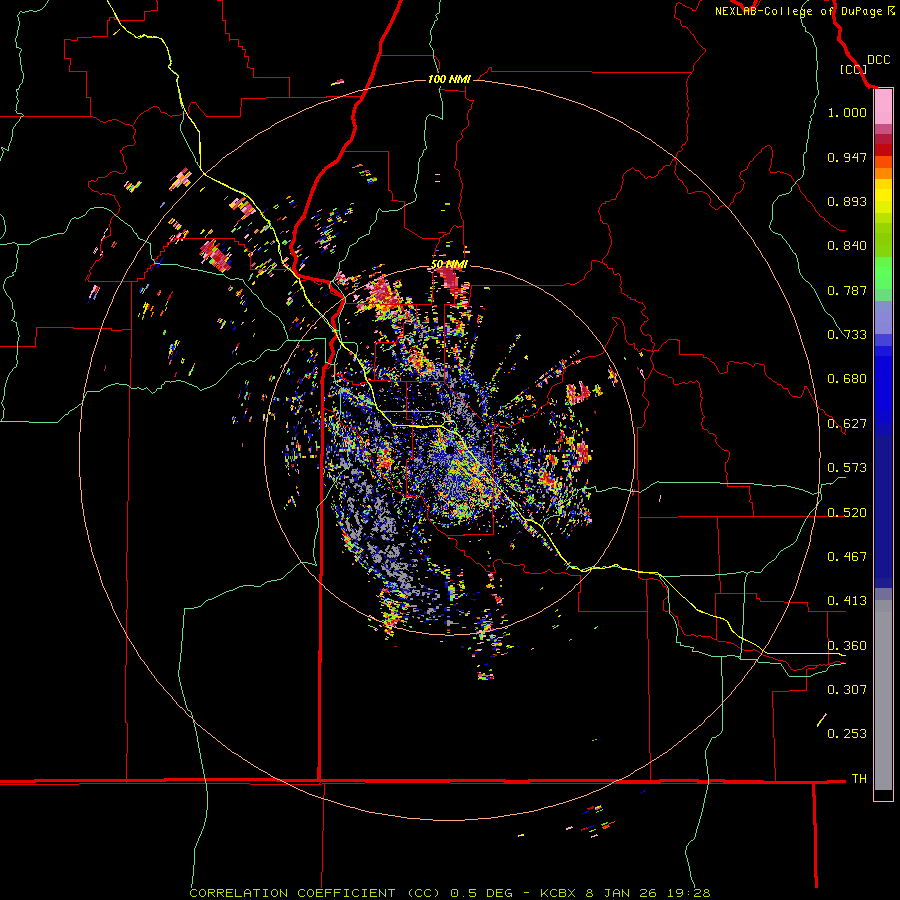This screenshot has height=900, width=900.
Task: Click the [CC] legend label
Action: pyautogui.click(x=853, y=69)
